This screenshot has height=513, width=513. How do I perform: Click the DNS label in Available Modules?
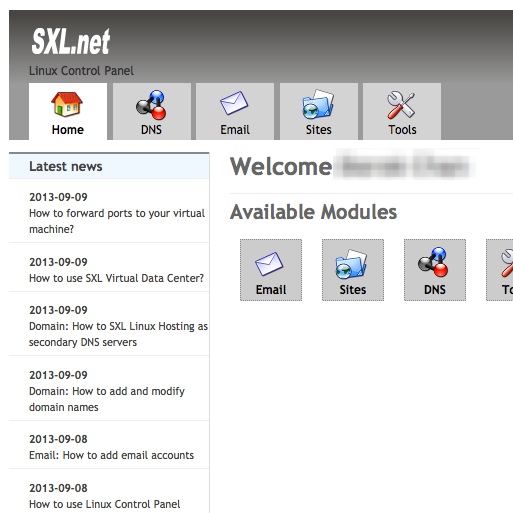(435, 290)
